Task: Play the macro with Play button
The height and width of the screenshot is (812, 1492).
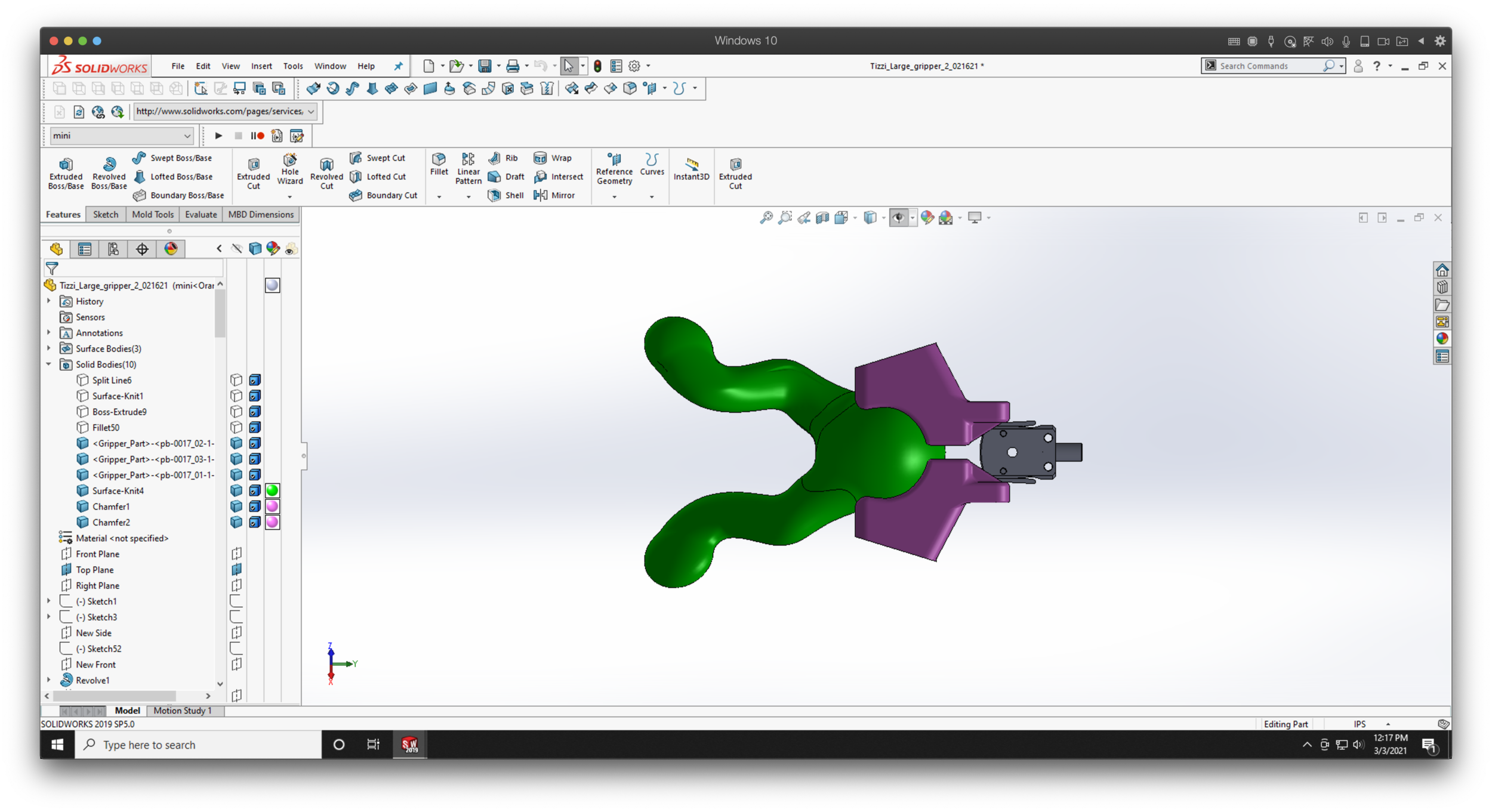Action: (218, 136)
